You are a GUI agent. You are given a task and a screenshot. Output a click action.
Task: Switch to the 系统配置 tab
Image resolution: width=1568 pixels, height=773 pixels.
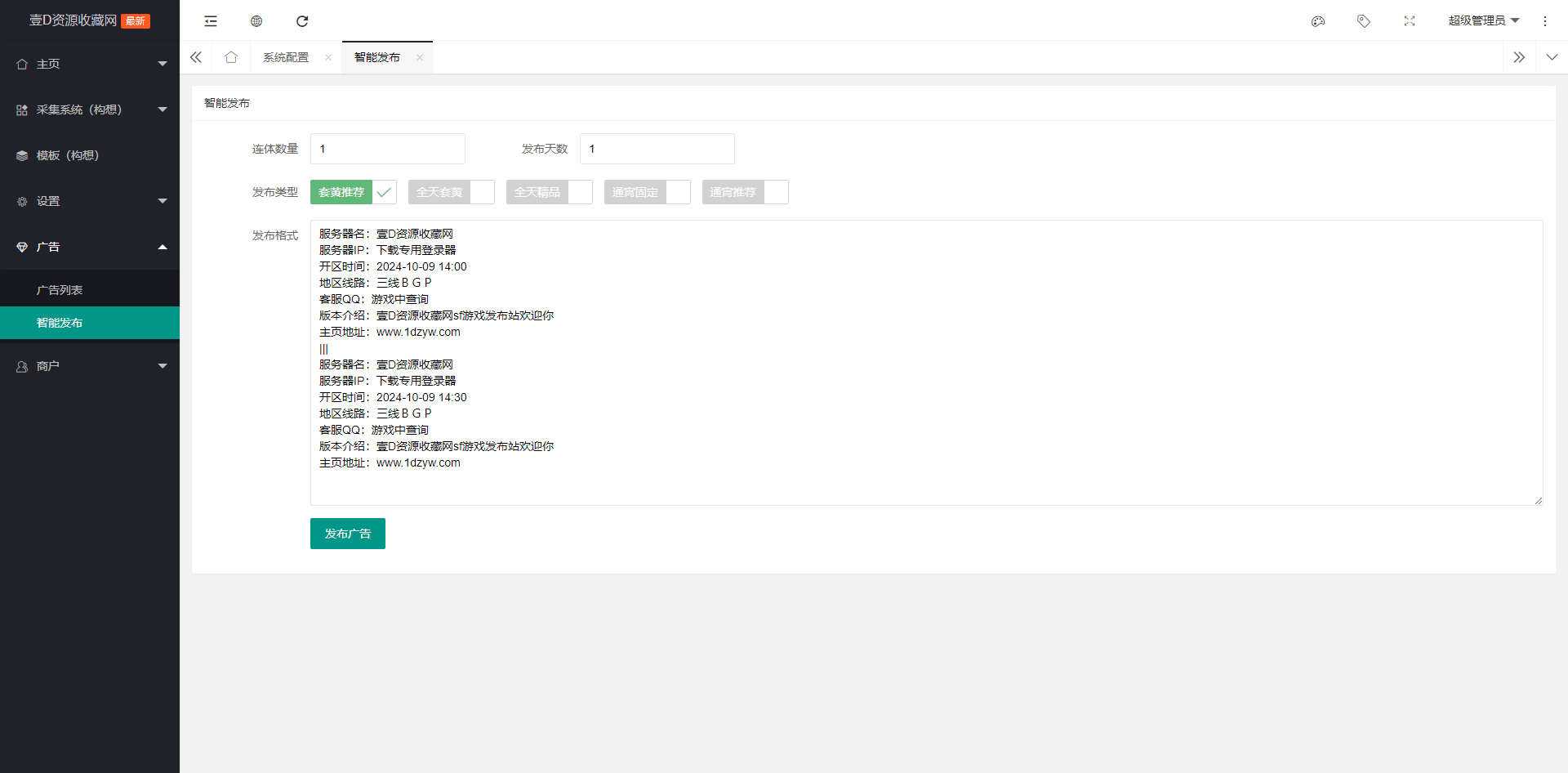pos(286,57)
